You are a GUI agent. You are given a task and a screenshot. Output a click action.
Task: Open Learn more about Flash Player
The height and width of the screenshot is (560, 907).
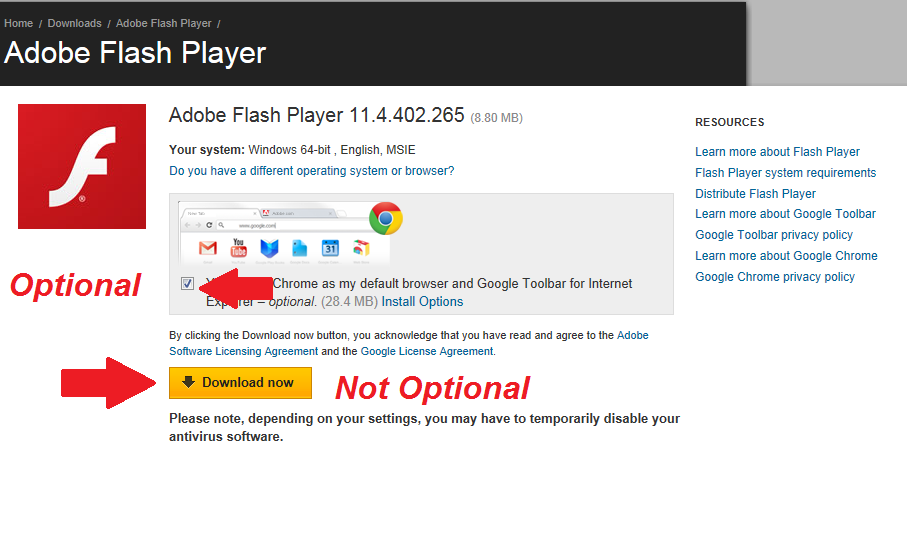point(777,152)
